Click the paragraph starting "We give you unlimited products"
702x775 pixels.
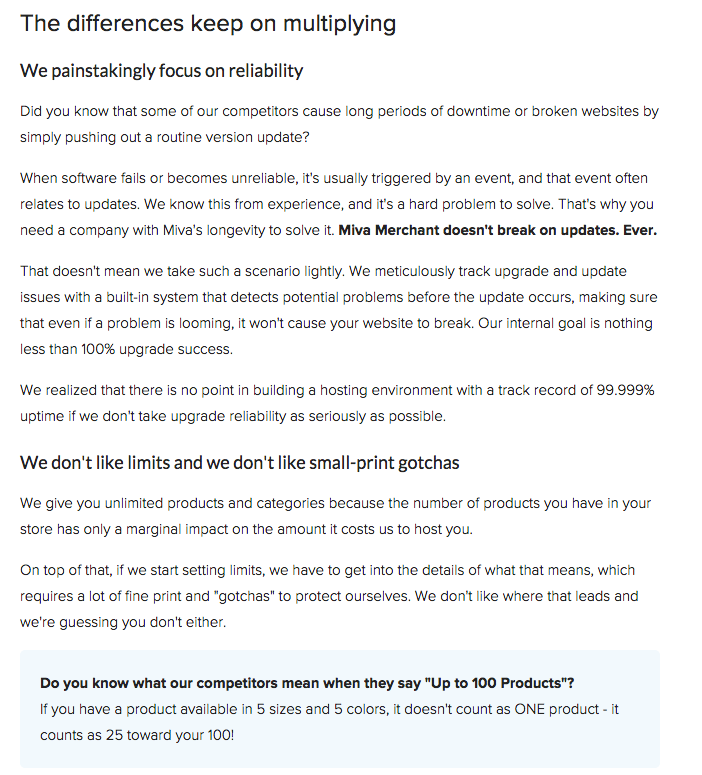point(335,516)
